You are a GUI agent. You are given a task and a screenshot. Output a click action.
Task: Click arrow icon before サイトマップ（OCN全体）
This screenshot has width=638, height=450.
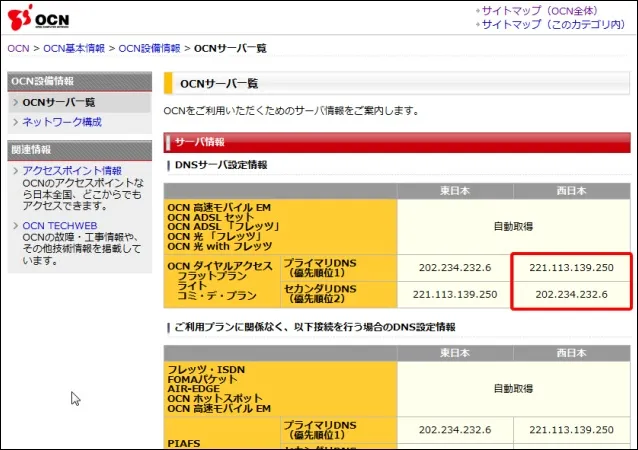[478, 11]
